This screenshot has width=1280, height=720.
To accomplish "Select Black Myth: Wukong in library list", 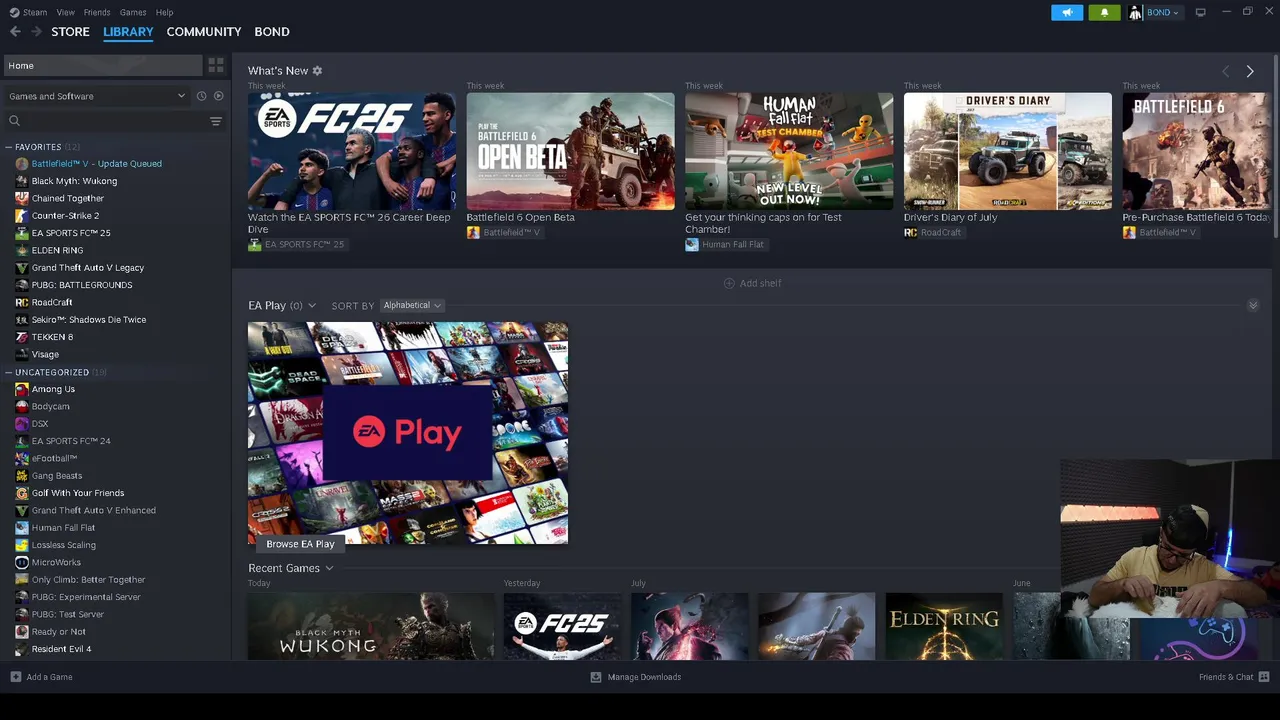I will pyautogui.click(x=74, y=181).
